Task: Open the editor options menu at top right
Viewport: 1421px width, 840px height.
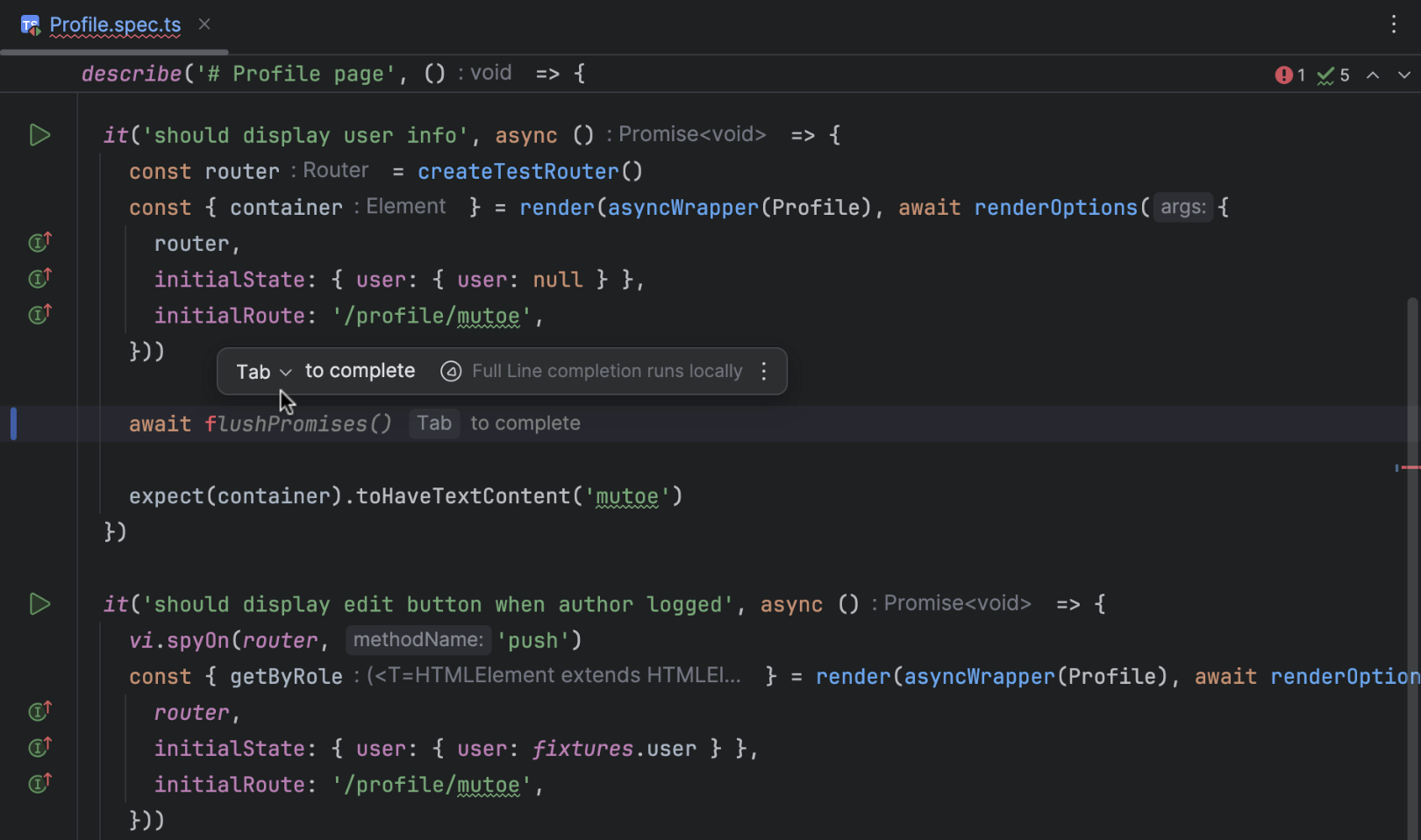Action: (1393, 25)
